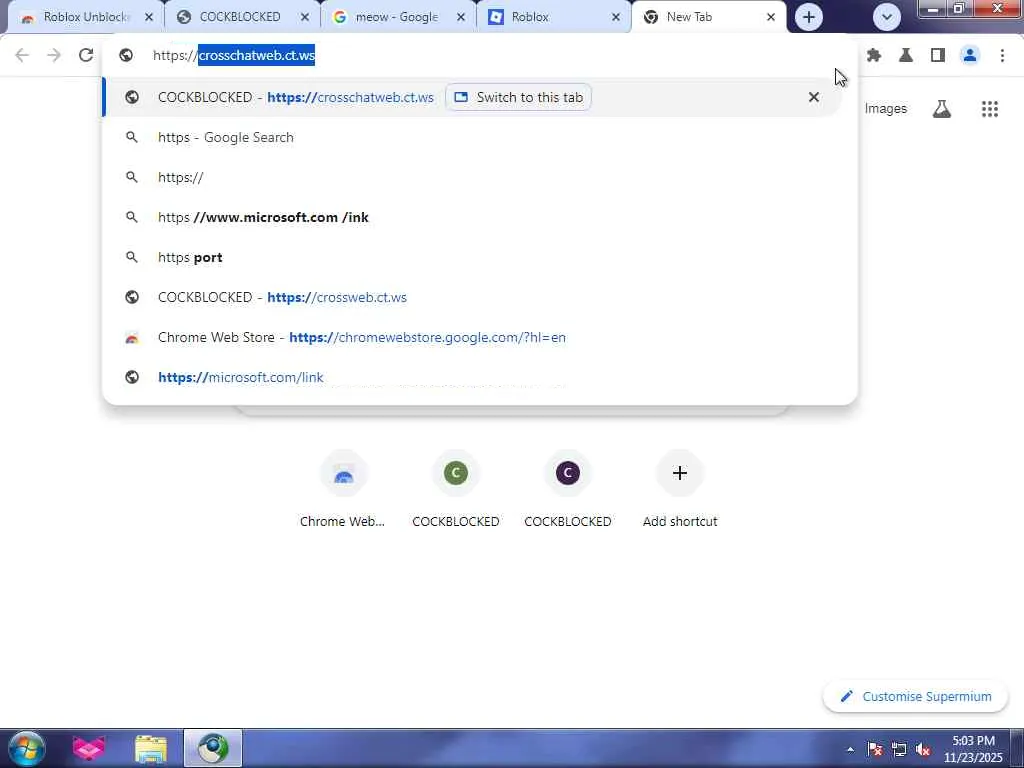Click the address bar URL field
The height and width of the screenshot is (768, 1024).
click(x=480, y=56)
